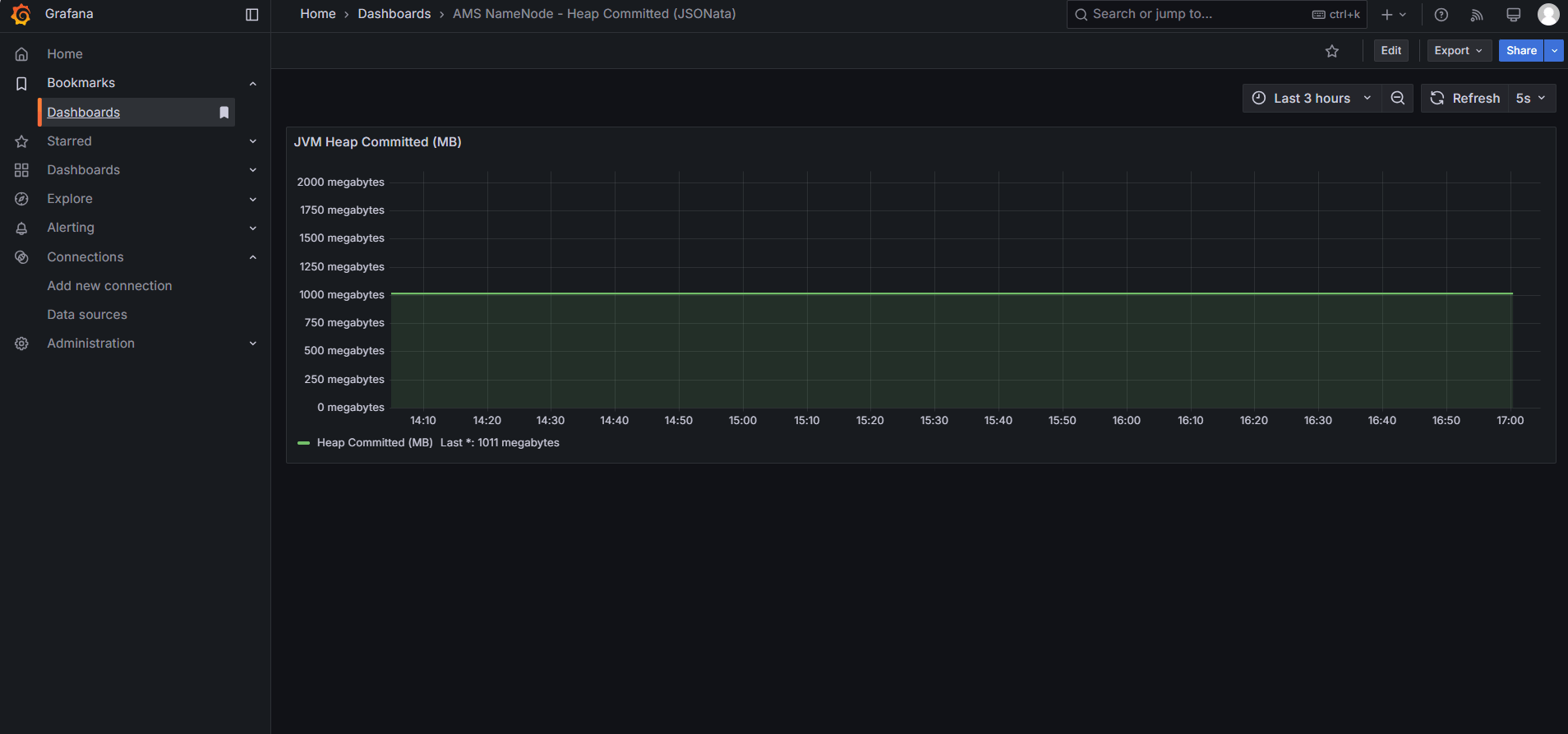Zoom out time range magnifier icon
This screenshot has width=1568, height=734.
pyautogui.click(x=1397, y=99)
